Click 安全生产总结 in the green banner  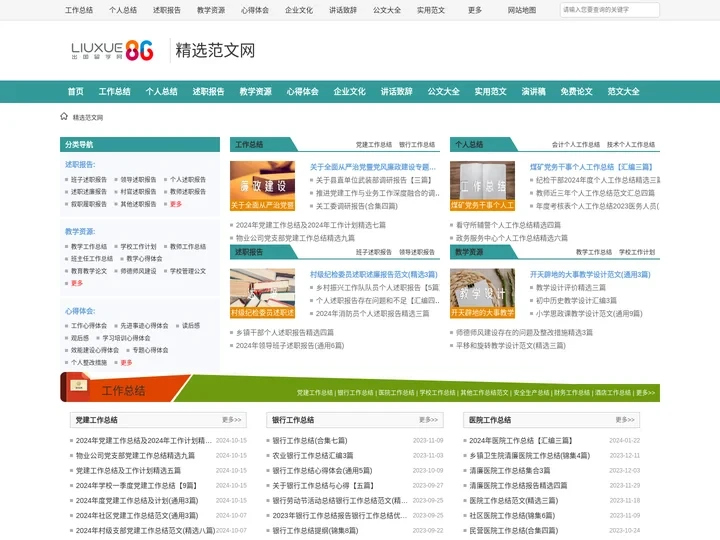click(x=531, y=393)
